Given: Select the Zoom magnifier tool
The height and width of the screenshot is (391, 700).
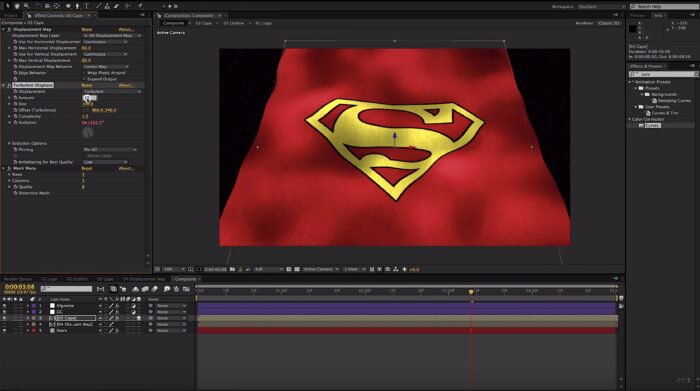Looking at the screenshot, I should pos(26,6).
